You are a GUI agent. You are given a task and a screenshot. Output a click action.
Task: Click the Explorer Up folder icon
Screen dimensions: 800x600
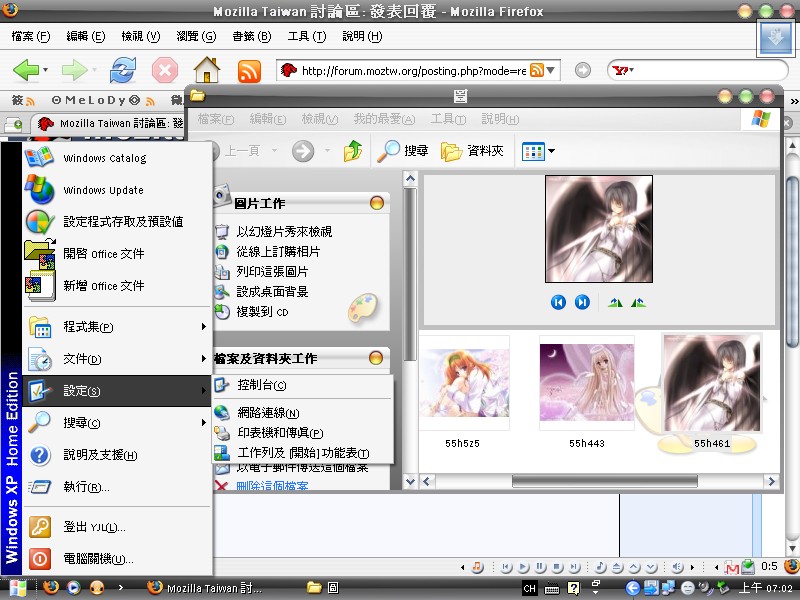[x=352, y=151]
